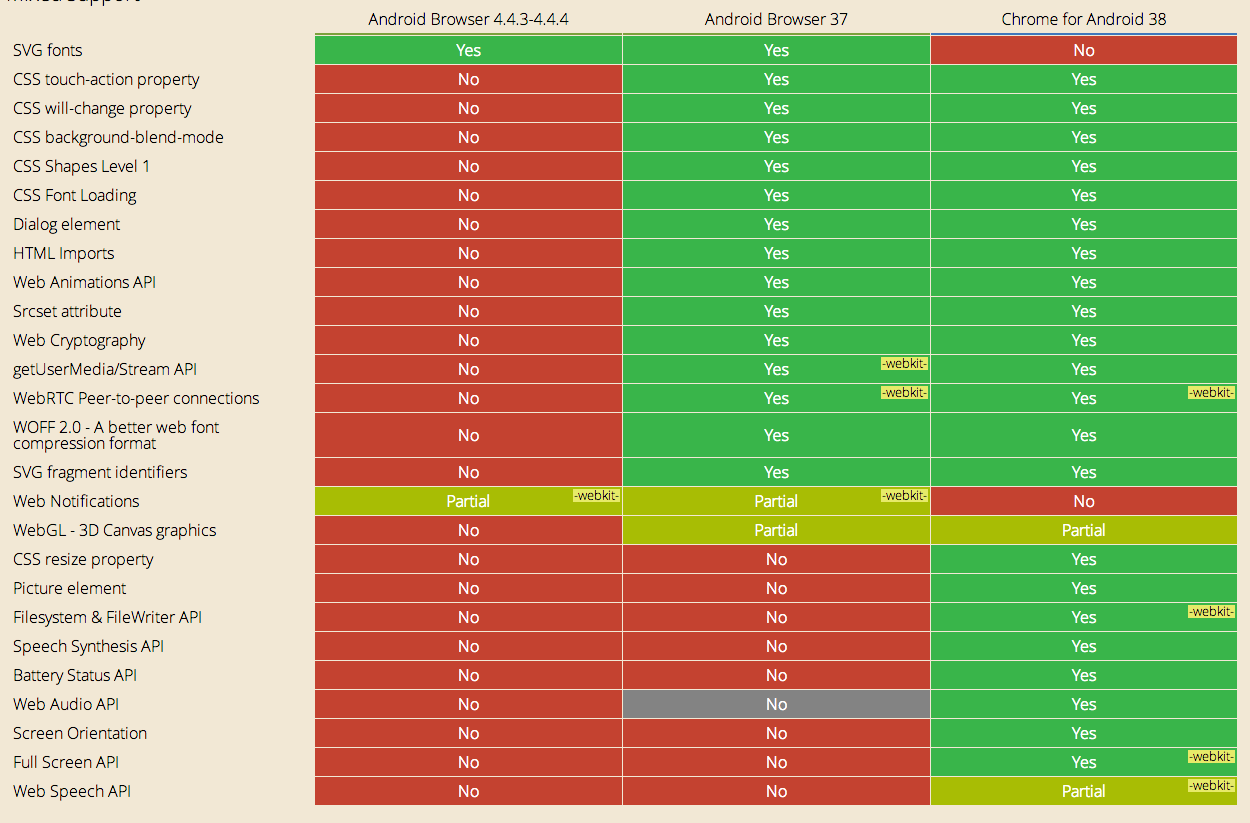The width and height of the screenshot is (1250, 823).
Task: Click Screen Orientation 'No' cell under Android Browser 37
Action: pyautogui.click(x=776, y=733)
